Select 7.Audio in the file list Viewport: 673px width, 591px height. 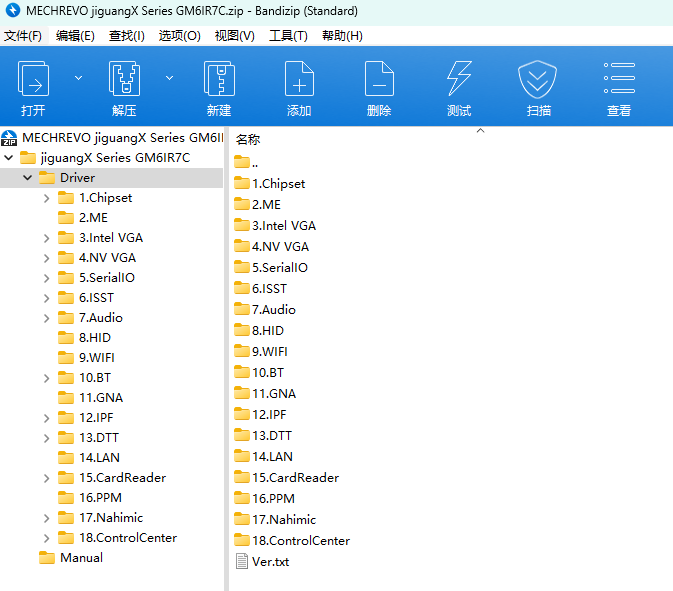point(265,310)
